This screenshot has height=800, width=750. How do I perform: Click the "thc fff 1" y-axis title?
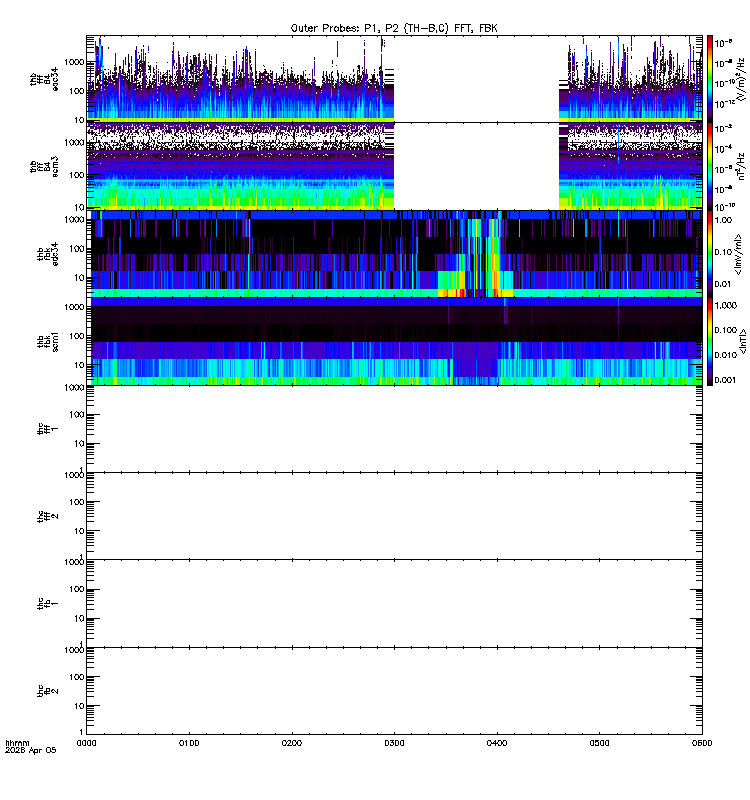48,429
